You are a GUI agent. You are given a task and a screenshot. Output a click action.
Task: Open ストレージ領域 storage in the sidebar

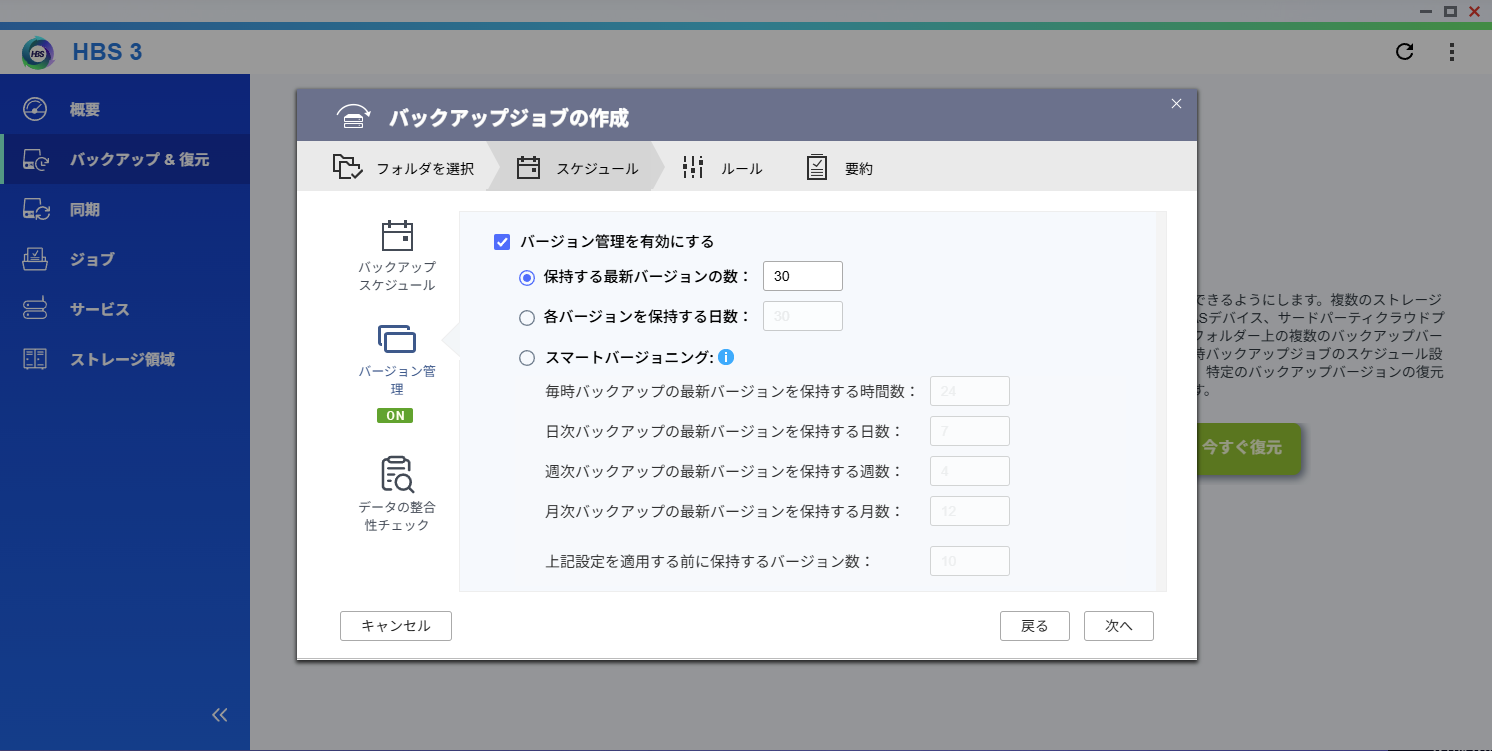coord(122,359)
